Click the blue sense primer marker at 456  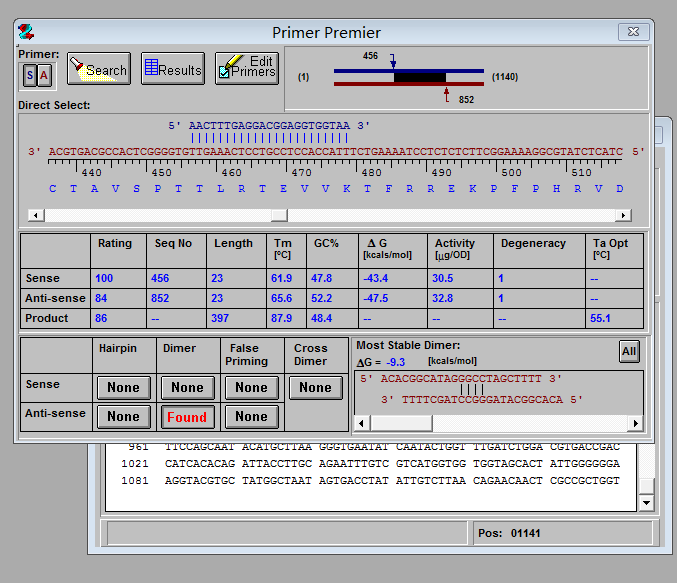pos(392,61)
